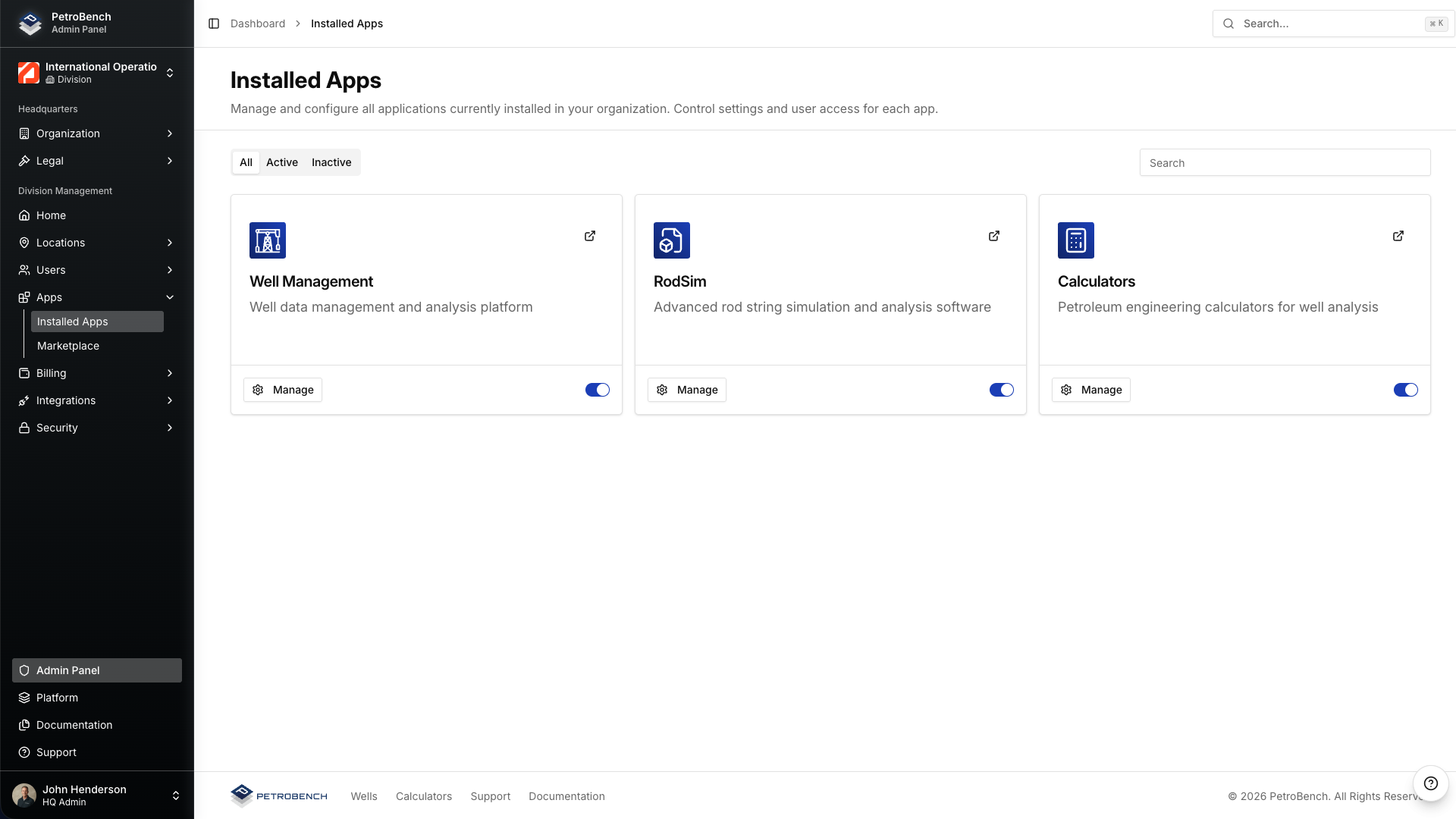Toggle the Well Management app switch
This screenshot has height=819, width=1456.
598,389
